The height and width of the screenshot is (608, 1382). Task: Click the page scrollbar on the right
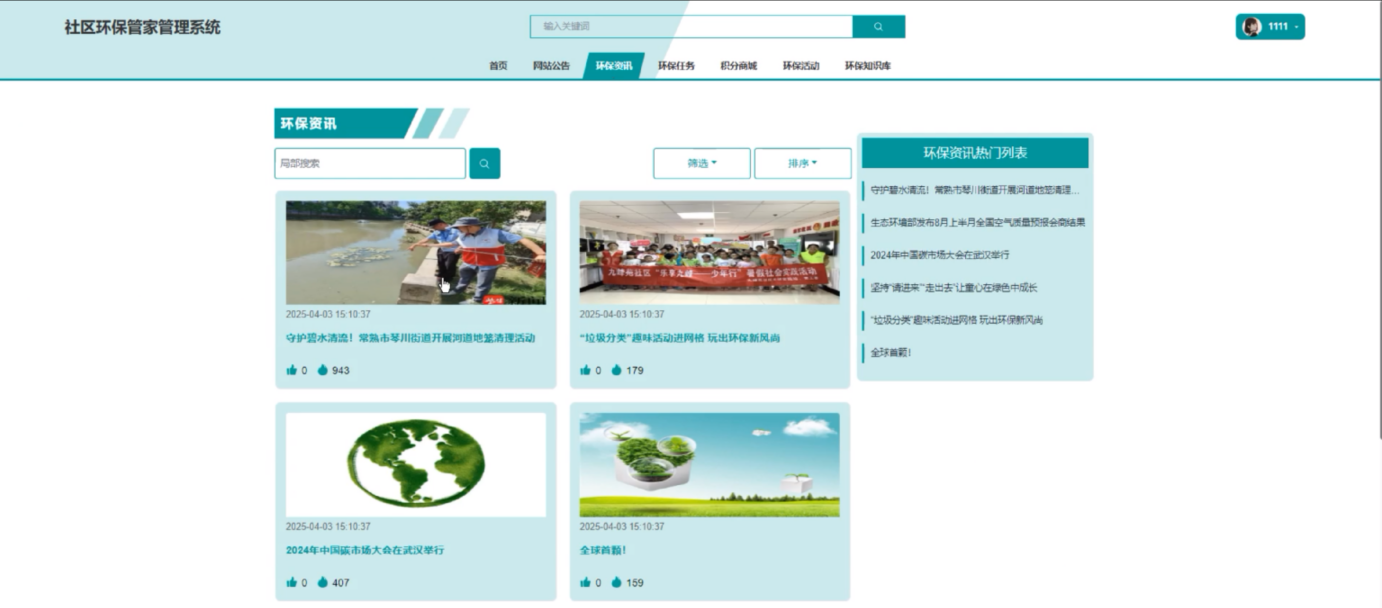tap(1378, 220)
